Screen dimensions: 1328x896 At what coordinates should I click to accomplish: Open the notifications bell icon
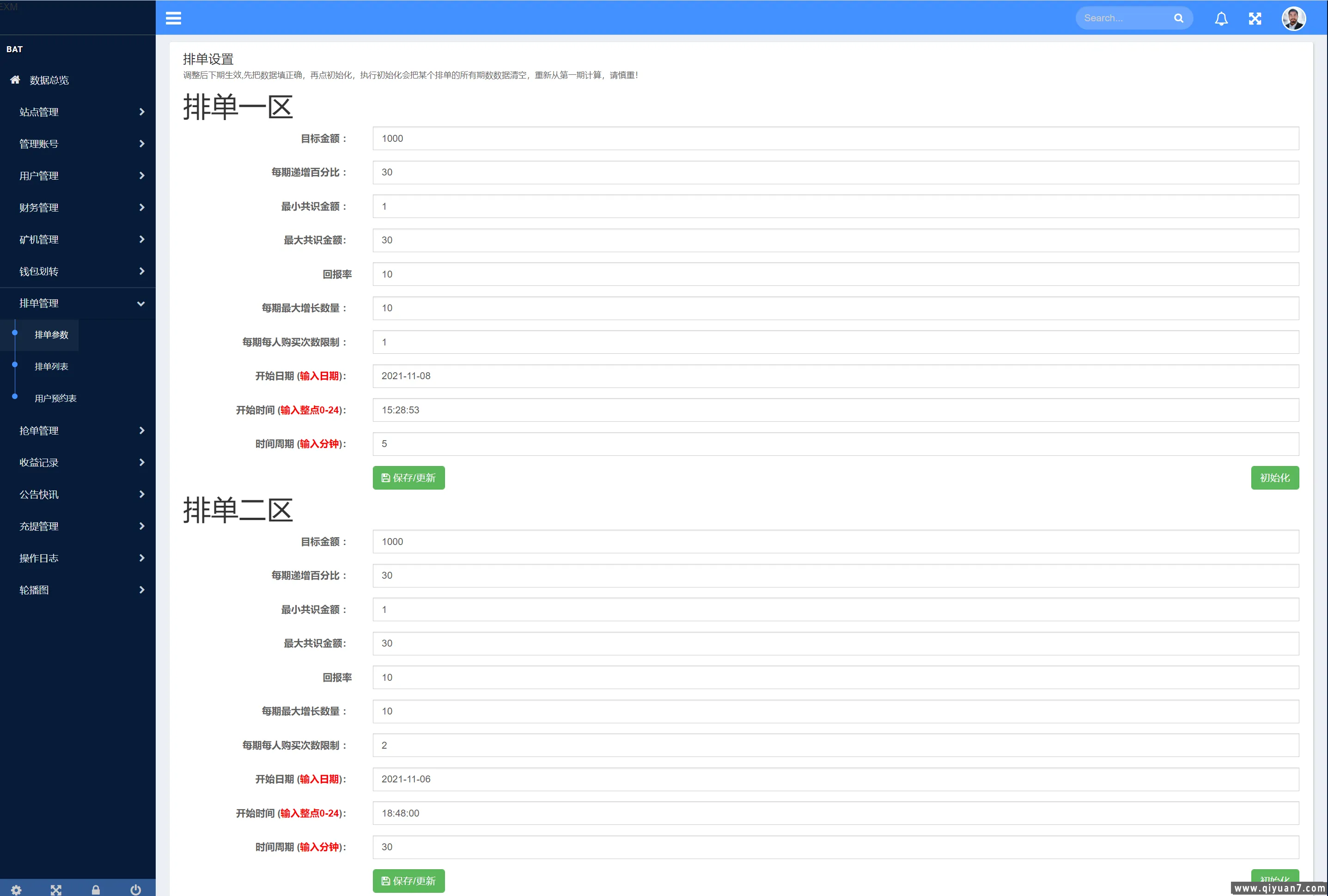(x=1221, y=18)
